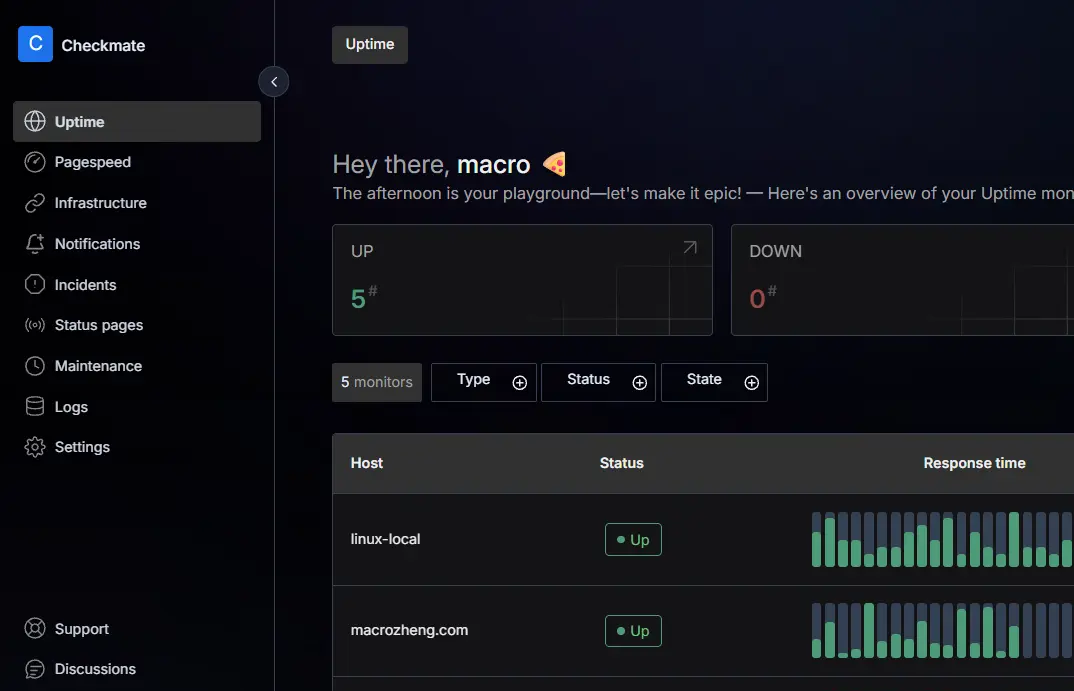Click the Uptime breadcrumb tab
The image size is (1074, 691).
tap(370, 45)
